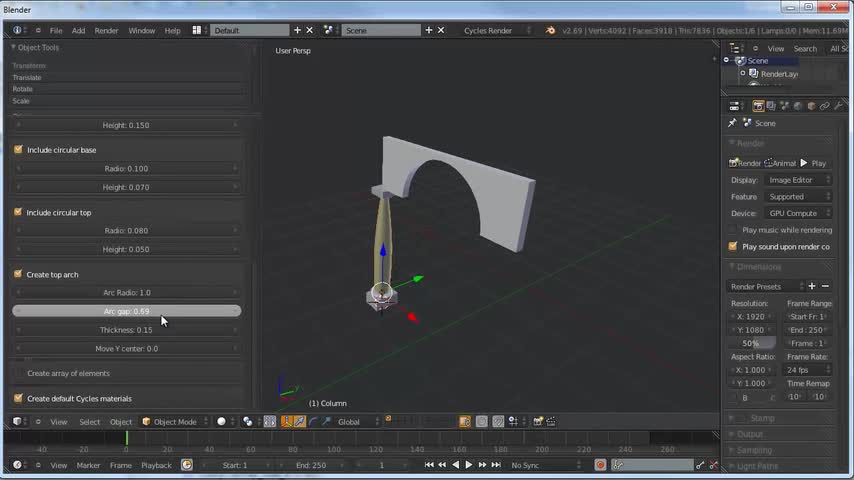Open the snap element selector icon

click(x=513, y=422)
